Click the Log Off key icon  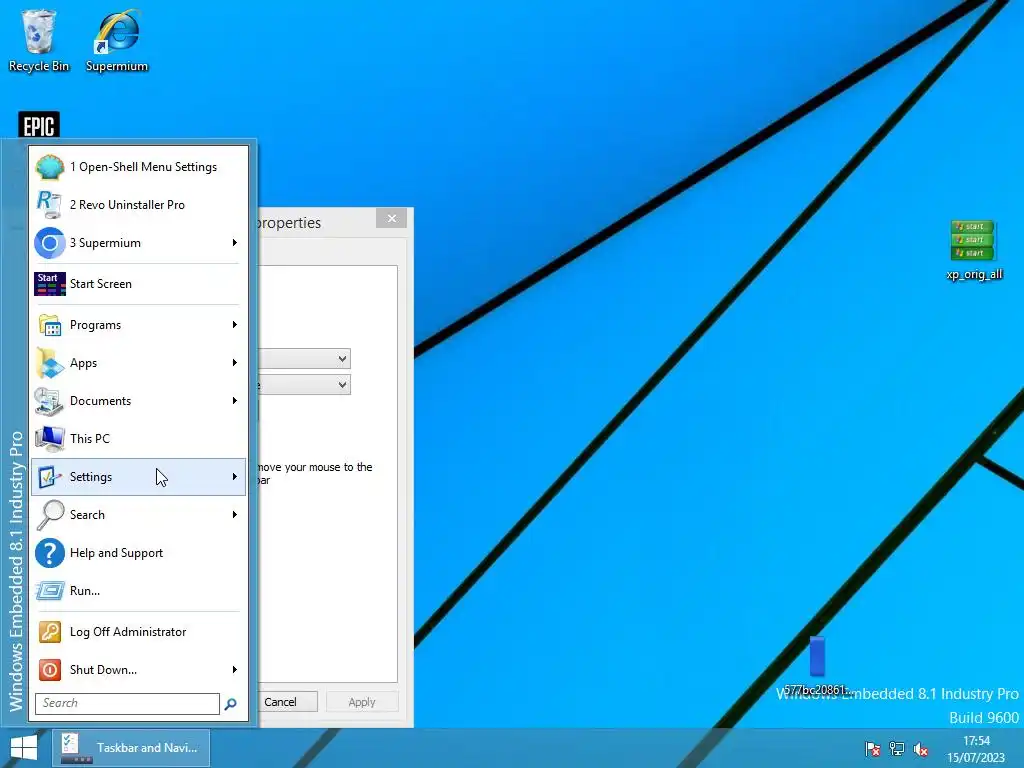coord(50,632)
